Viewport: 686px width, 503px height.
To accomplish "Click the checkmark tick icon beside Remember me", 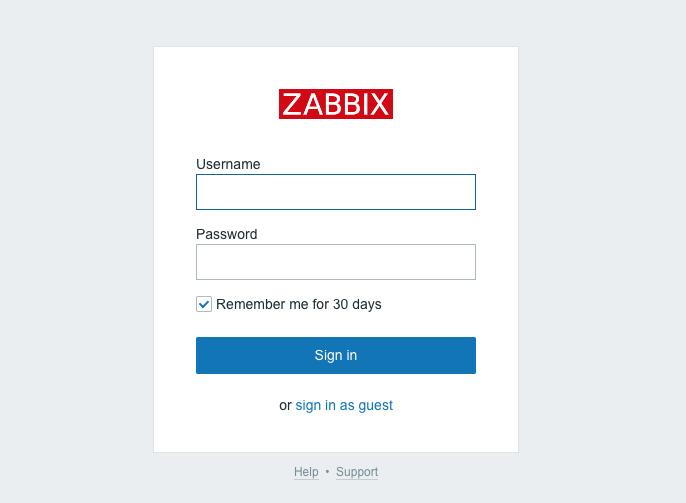I will (204, 304).
